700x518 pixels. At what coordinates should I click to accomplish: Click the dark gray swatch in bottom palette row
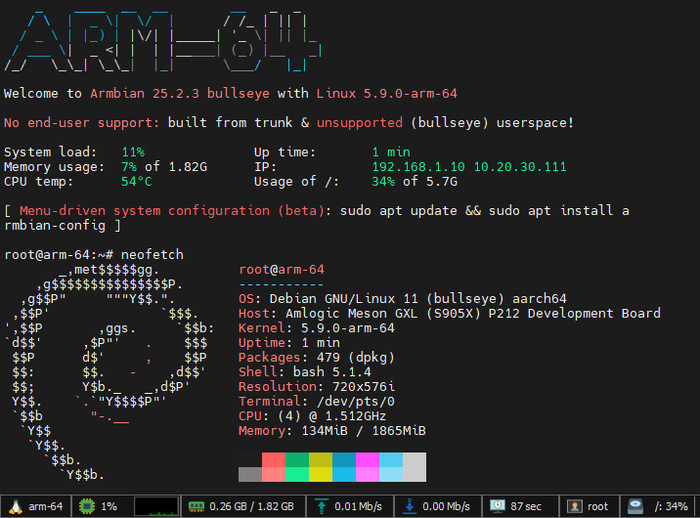(250, 474)
